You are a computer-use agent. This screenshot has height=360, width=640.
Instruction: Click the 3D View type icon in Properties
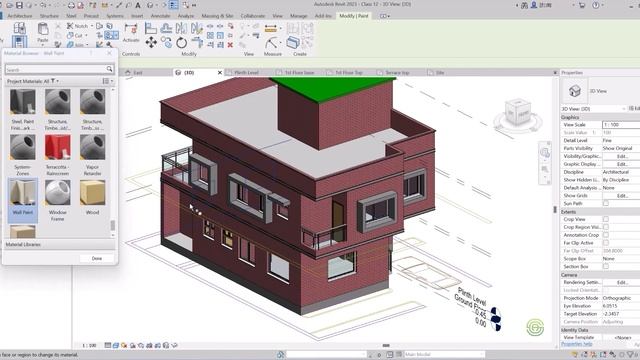(575, 91)
